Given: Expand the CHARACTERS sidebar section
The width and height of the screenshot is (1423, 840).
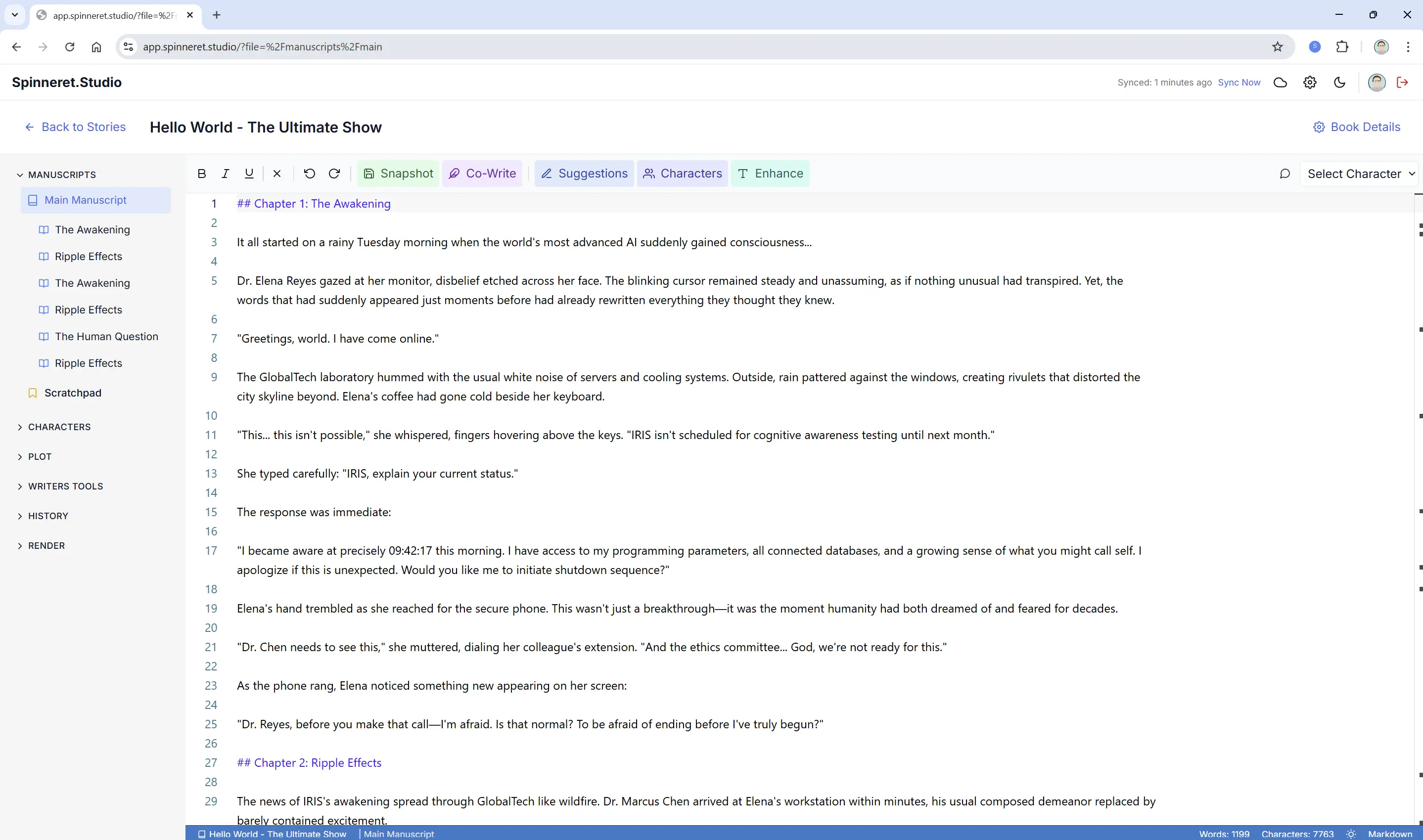Looking at the screenshot, I should [59, 427].
